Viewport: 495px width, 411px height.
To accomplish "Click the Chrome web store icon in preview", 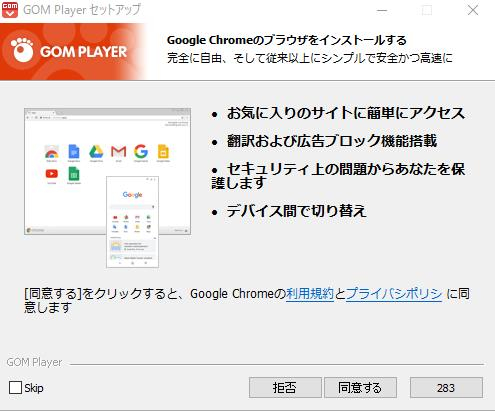I will [x=52, y=152].
